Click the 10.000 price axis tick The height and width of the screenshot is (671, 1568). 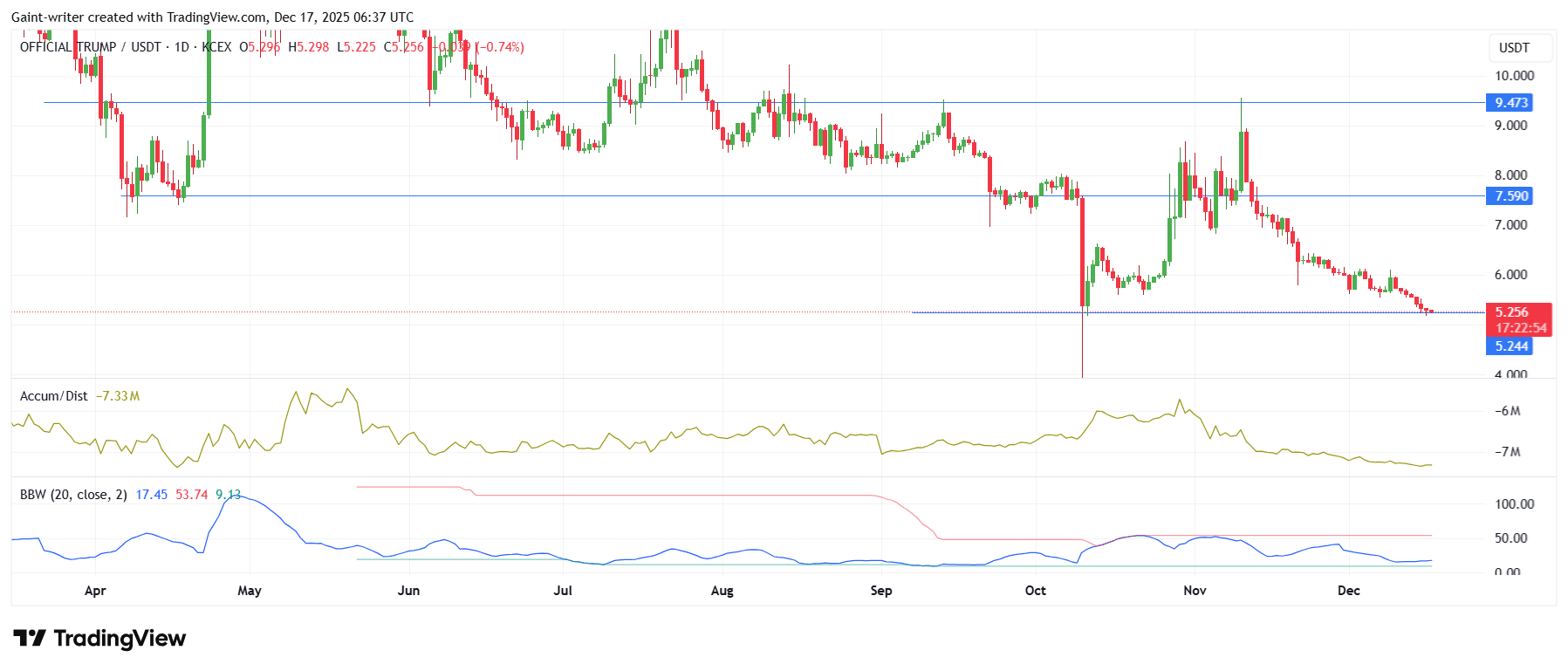tap(1514, 76)
